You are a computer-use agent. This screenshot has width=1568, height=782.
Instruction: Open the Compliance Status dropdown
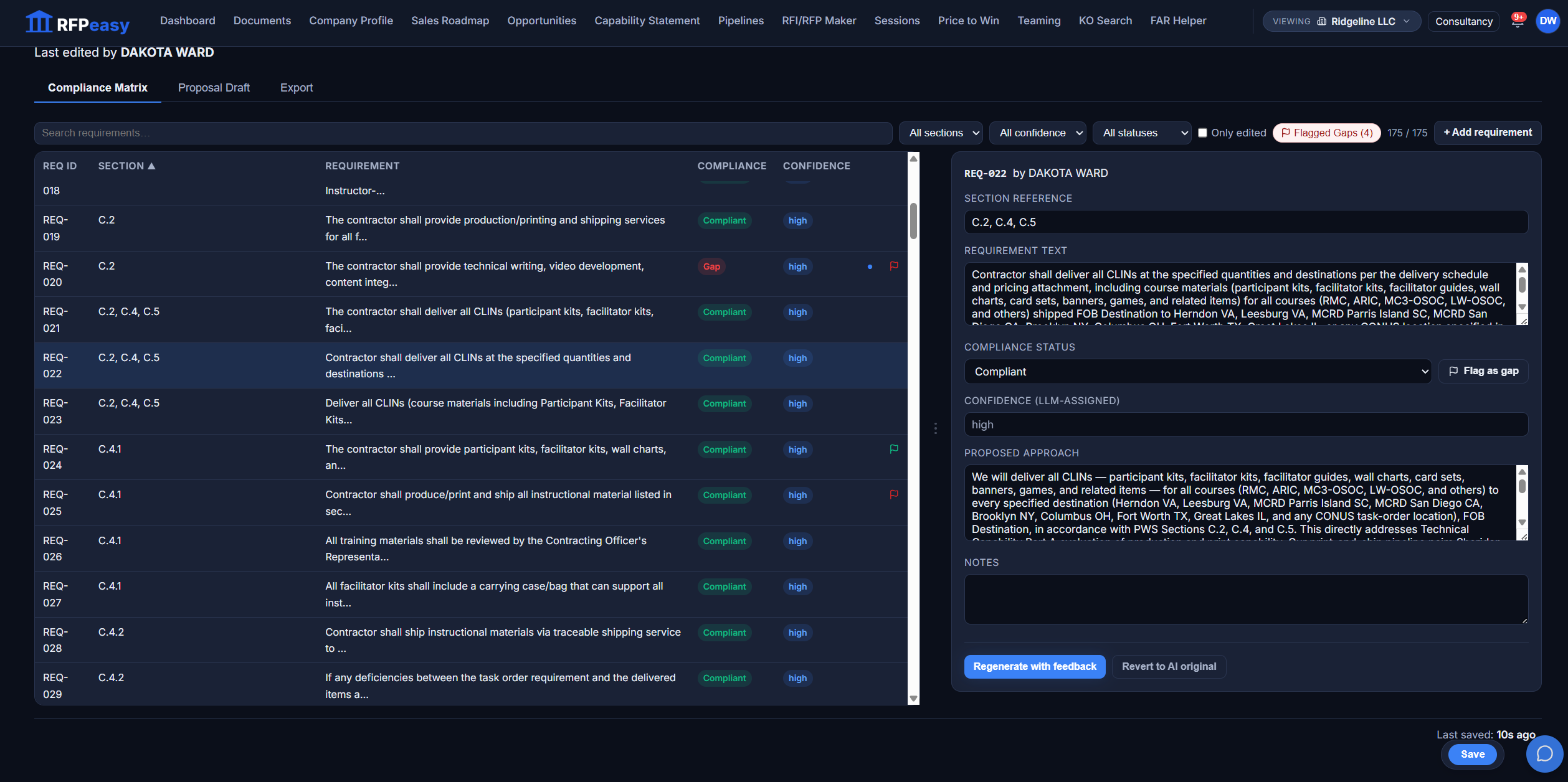pyautogui.click(x=1197, y=372)
